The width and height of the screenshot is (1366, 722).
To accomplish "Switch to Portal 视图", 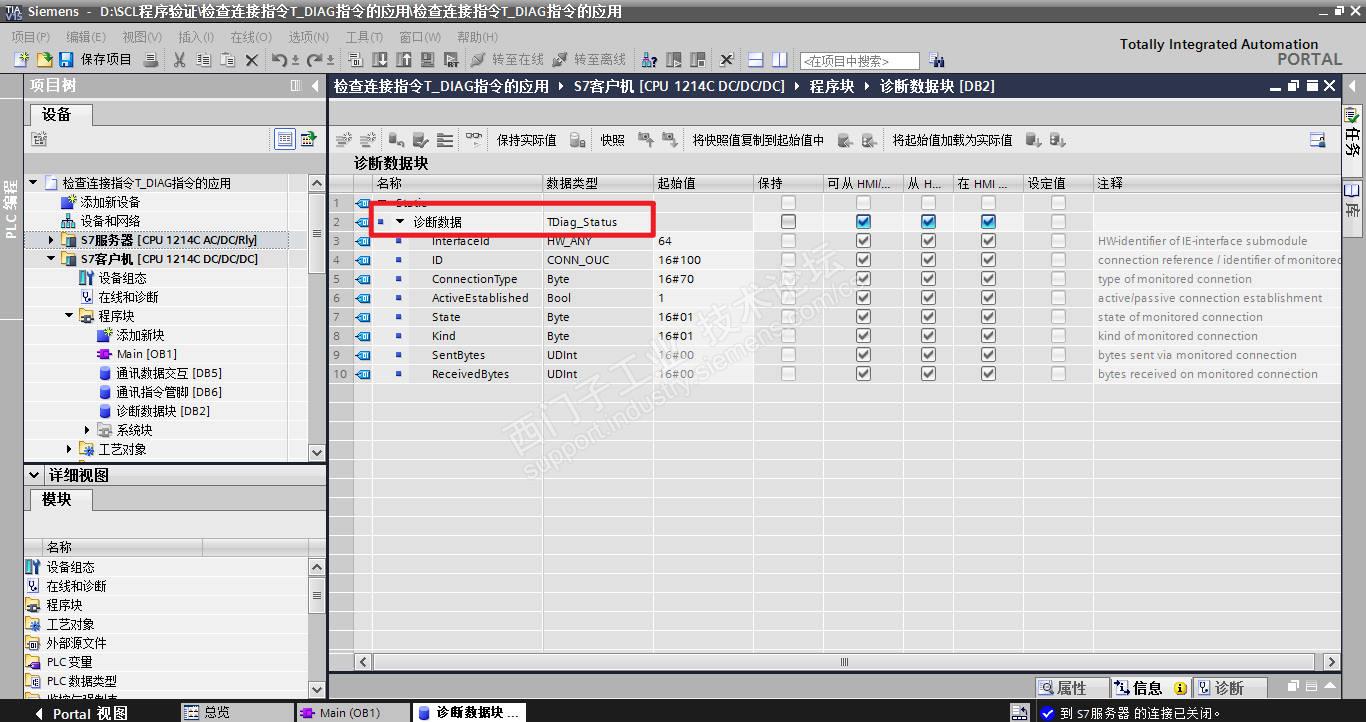I will [x=82, y=713].
